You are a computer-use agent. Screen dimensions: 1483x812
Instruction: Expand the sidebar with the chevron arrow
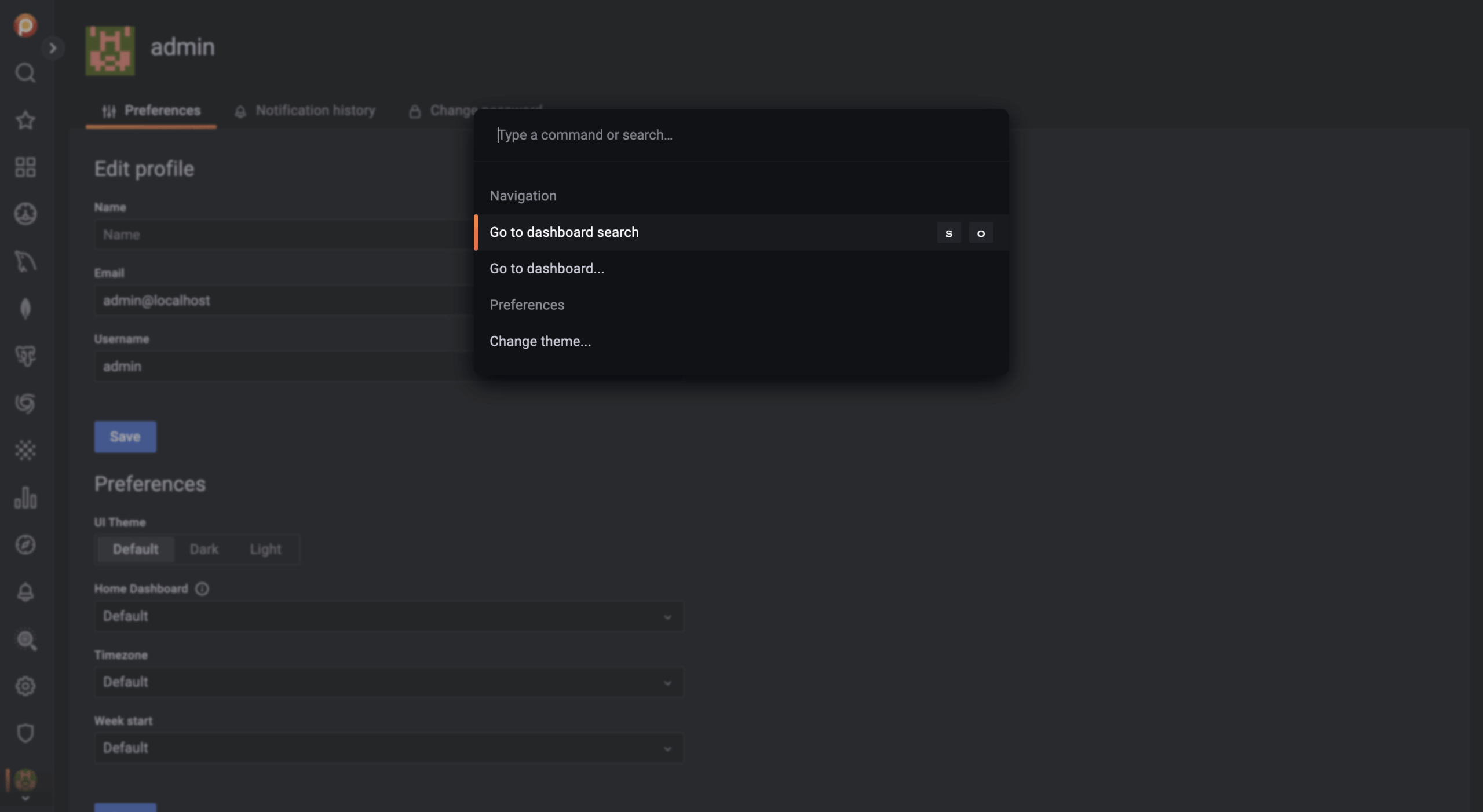click(53, 48)
